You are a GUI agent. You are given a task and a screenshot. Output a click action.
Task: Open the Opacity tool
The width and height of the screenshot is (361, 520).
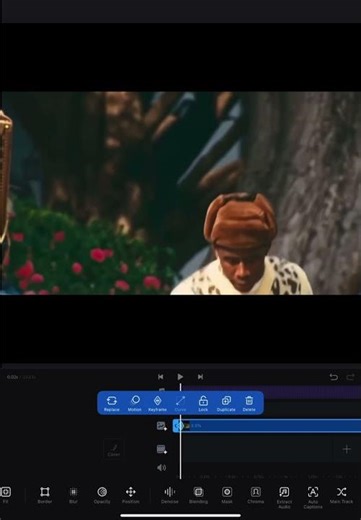coord(102,495)
